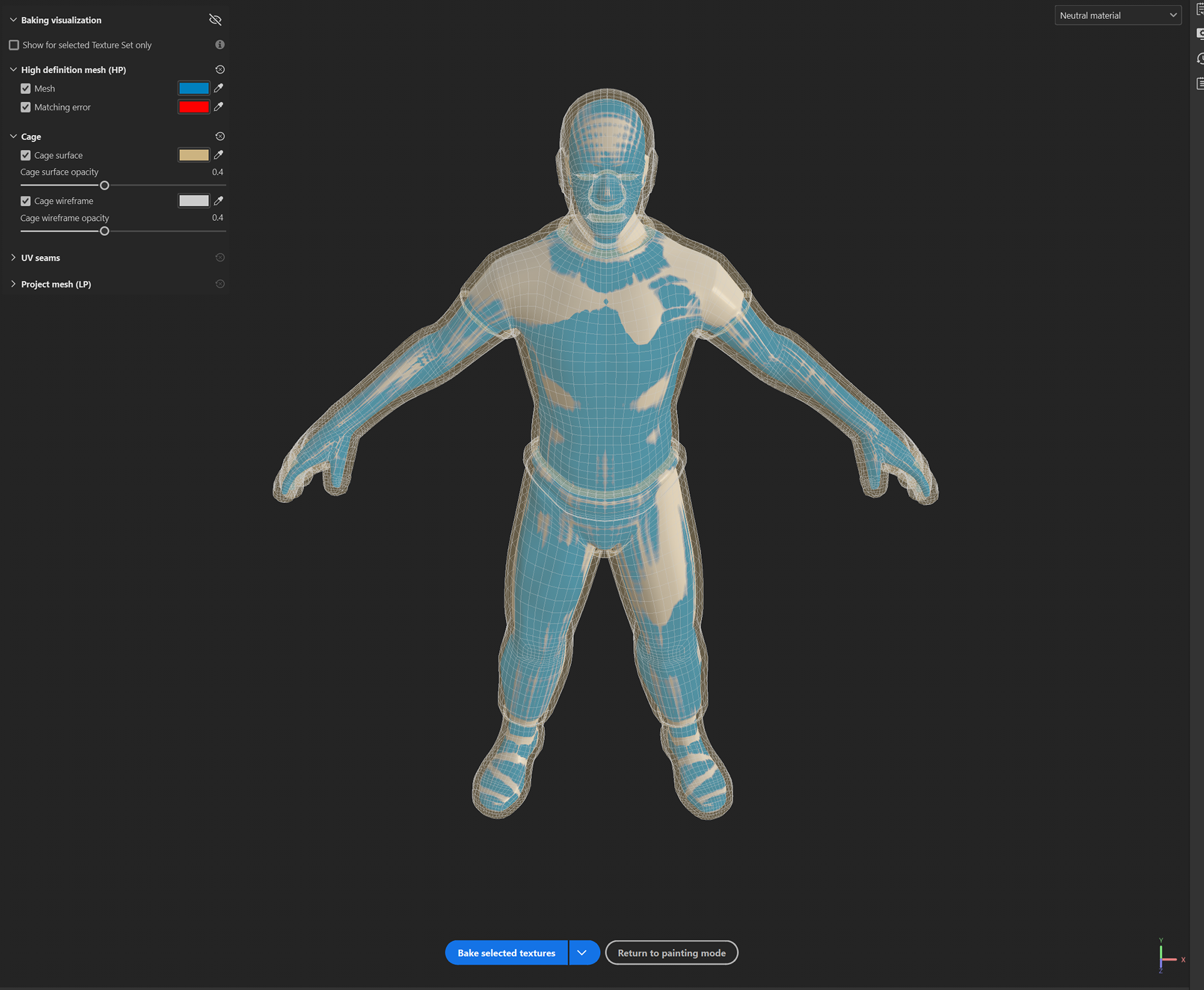Uncheck the Cage surface checkbox
Viewport: 1204px width, 990px height.
[26, 155]
